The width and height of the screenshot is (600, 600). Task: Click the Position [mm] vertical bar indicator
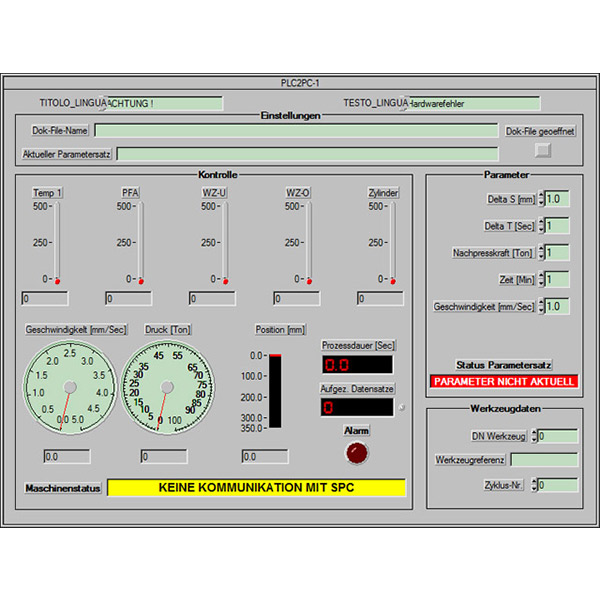[275, 391]
